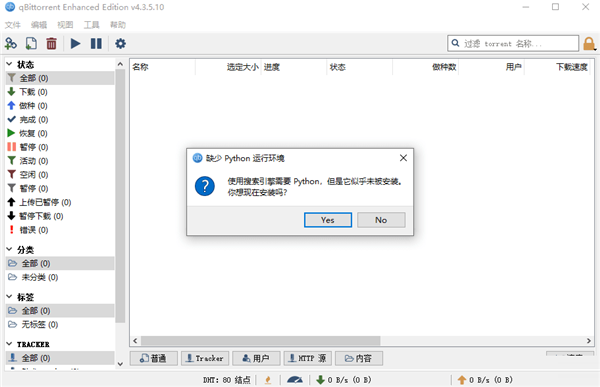Open the 帮助 menu
The height and width of the screenshot is (387, 600).
pyautogui.click(x=117, y=25)
